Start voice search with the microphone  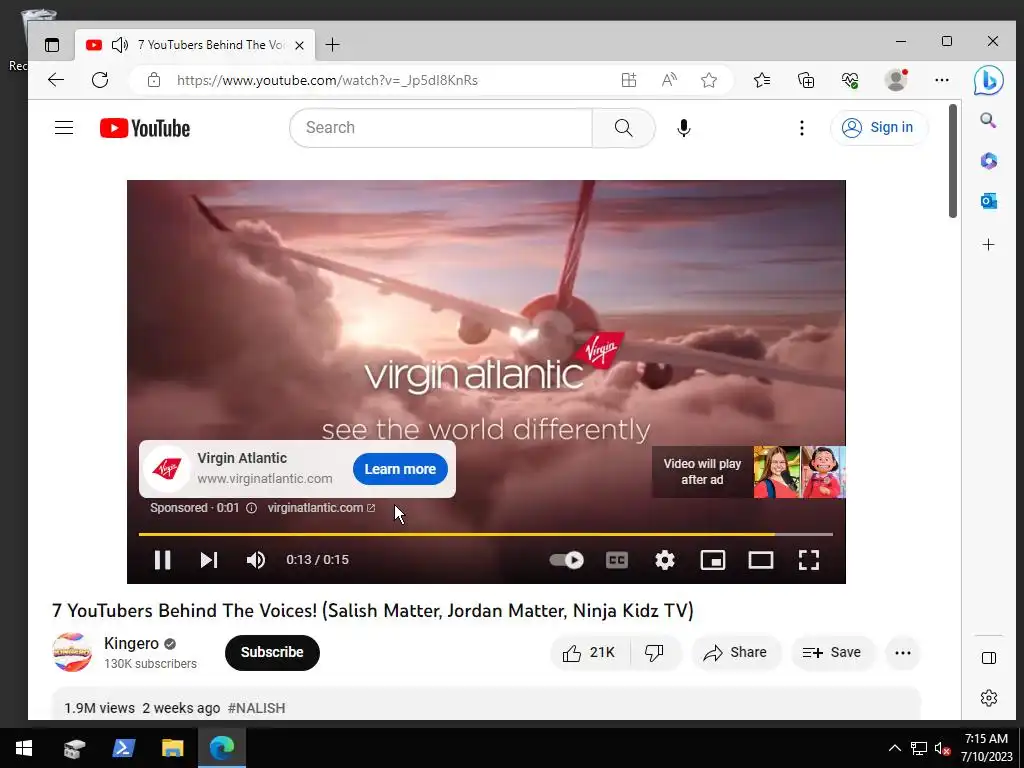(684, 128)
